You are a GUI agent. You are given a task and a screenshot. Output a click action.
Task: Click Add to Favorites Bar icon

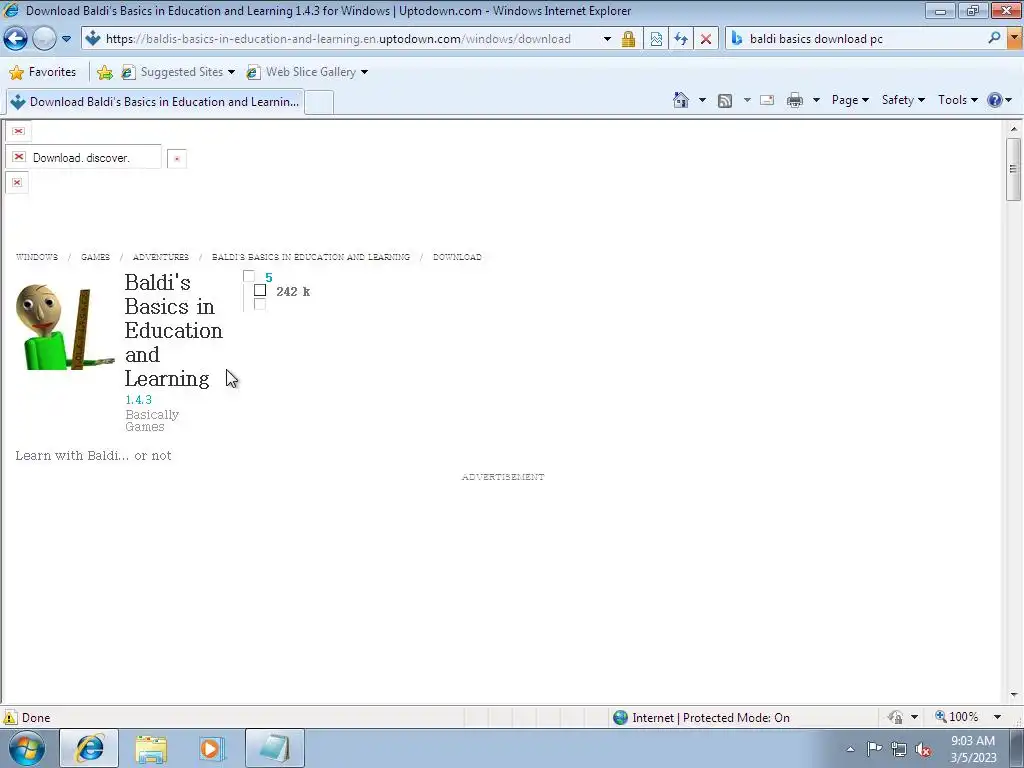104,72
